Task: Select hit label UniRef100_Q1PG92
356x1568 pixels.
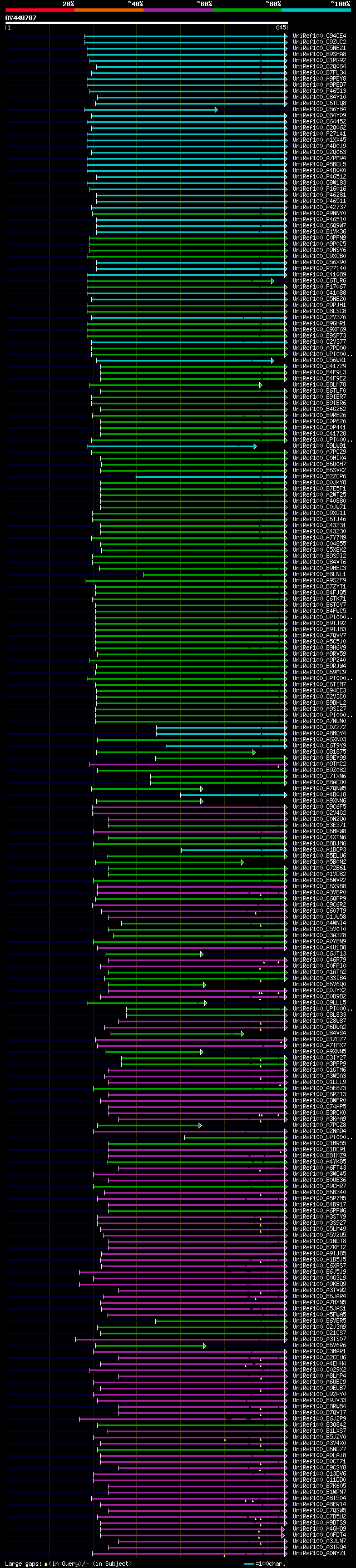Action: coord(319,60)
